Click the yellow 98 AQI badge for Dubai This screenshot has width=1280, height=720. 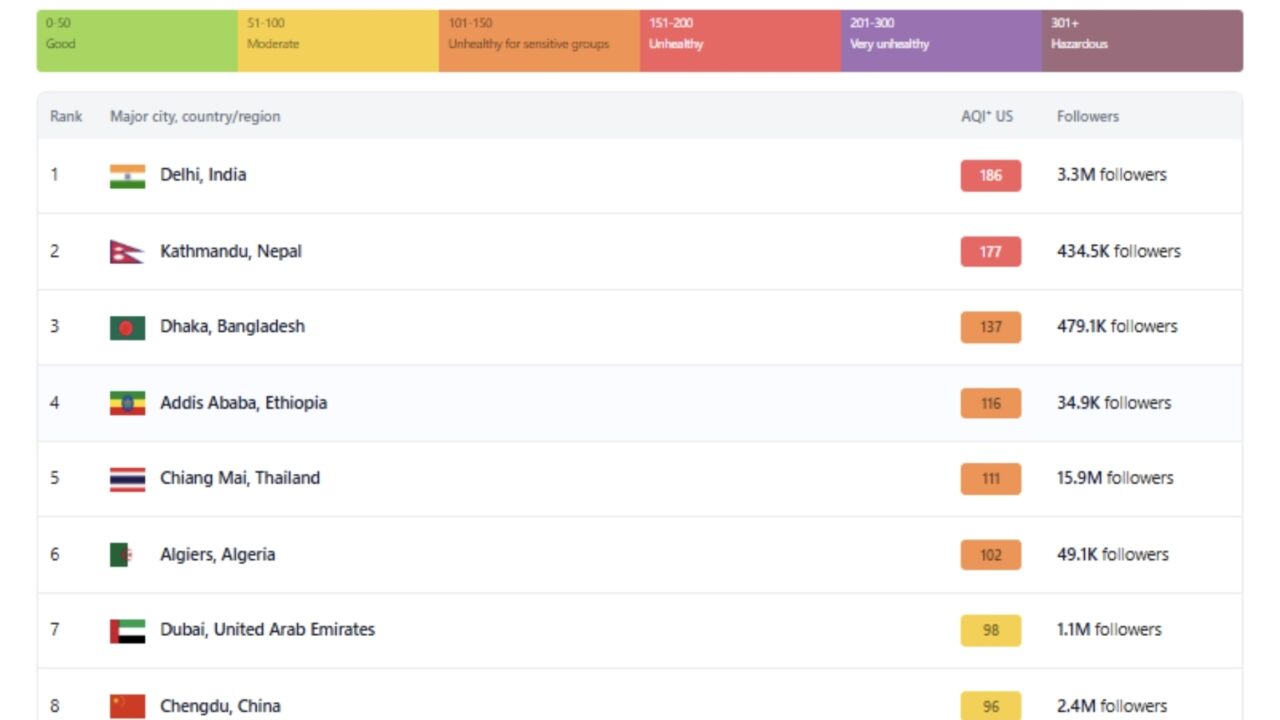990,630
